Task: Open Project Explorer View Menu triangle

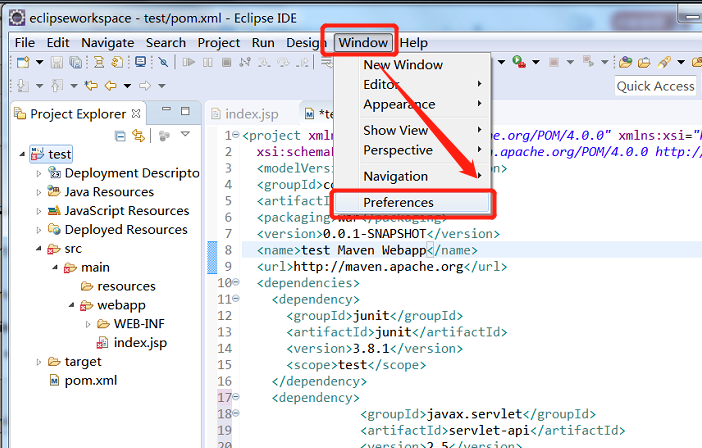Action: pyautogui.click(x=185, y=133)
